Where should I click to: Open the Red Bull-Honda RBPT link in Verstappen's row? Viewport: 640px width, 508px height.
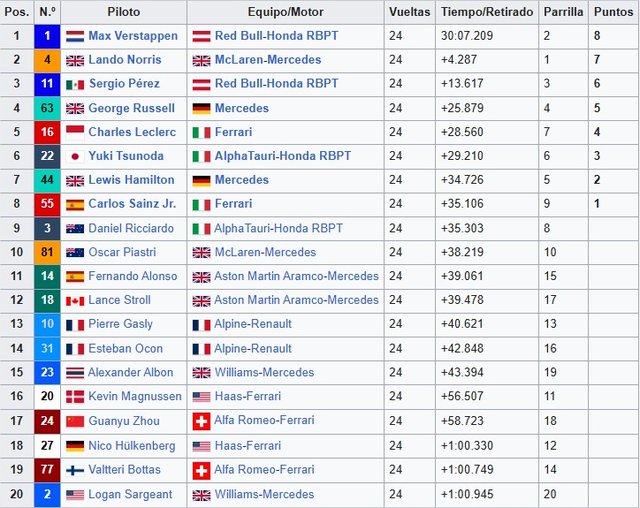(276, 36)
